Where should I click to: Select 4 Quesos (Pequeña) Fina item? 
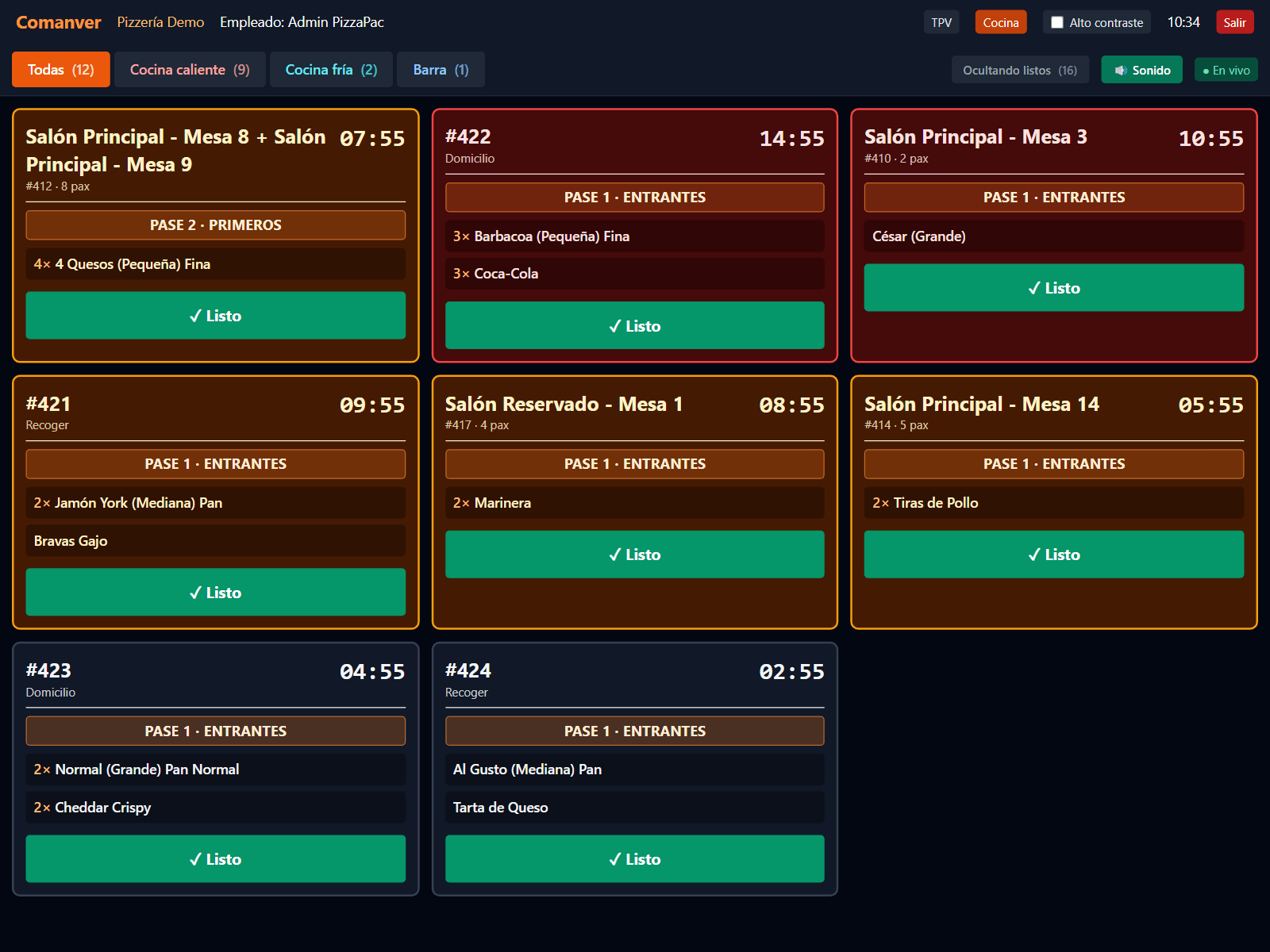[215, 264]
